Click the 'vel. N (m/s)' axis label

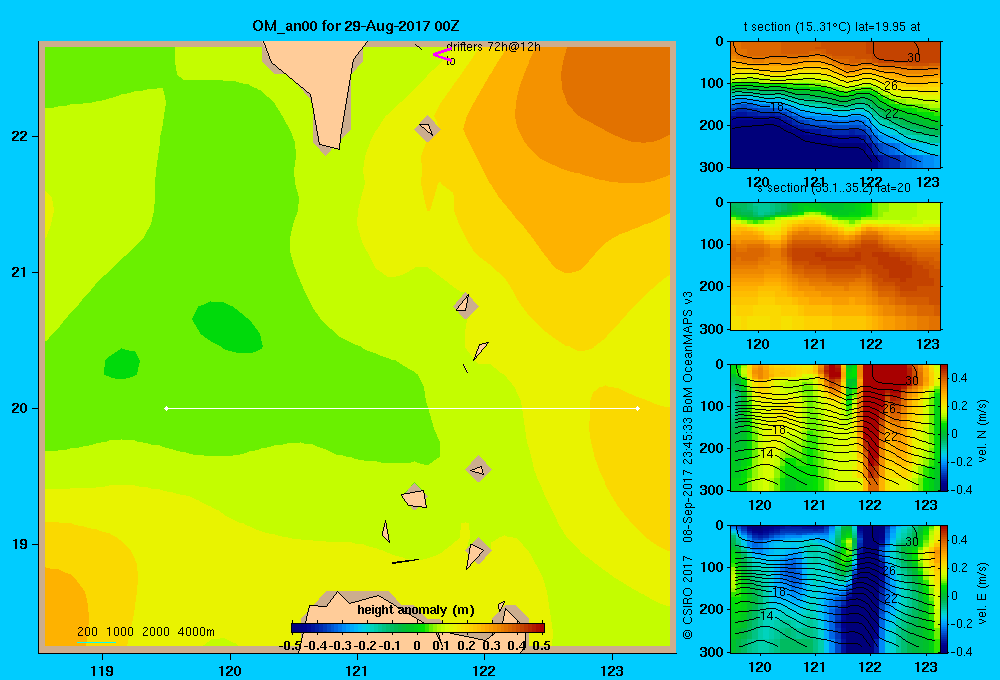coord(982,431)
